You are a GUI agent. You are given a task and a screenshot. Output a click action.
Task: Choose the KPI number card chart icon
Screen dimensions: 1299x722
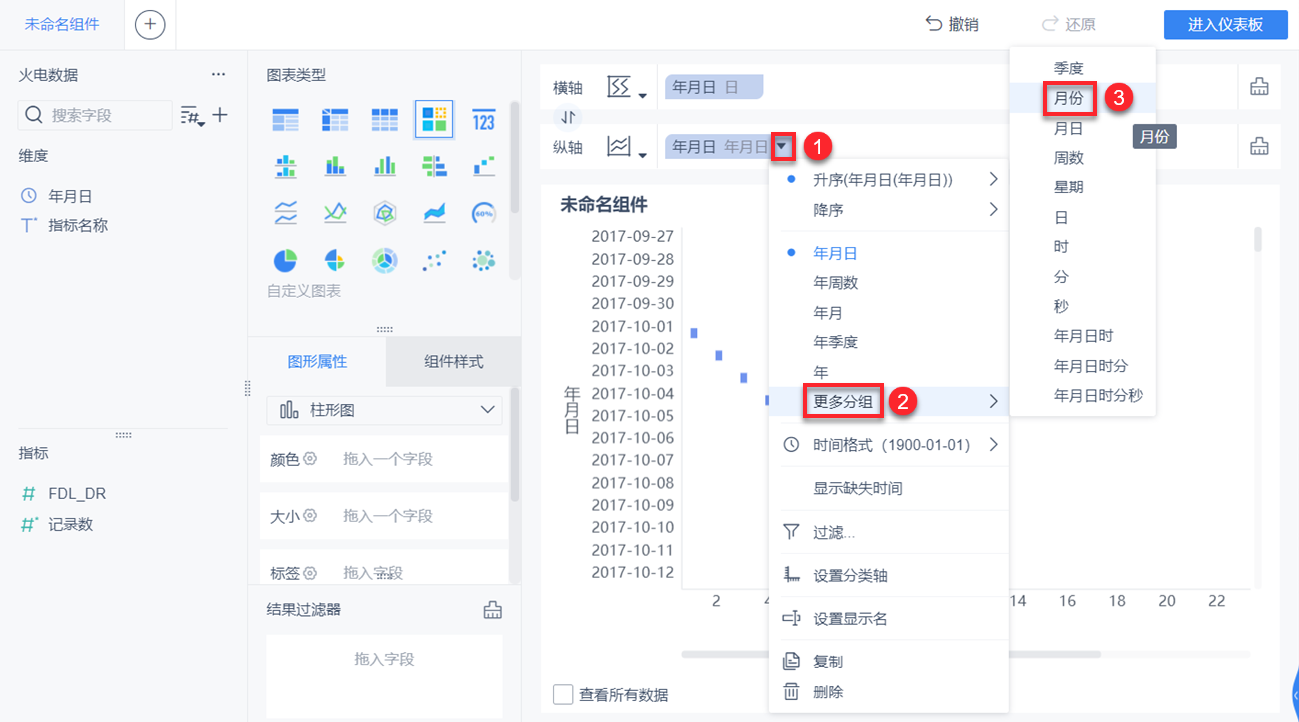click(483, 119)
